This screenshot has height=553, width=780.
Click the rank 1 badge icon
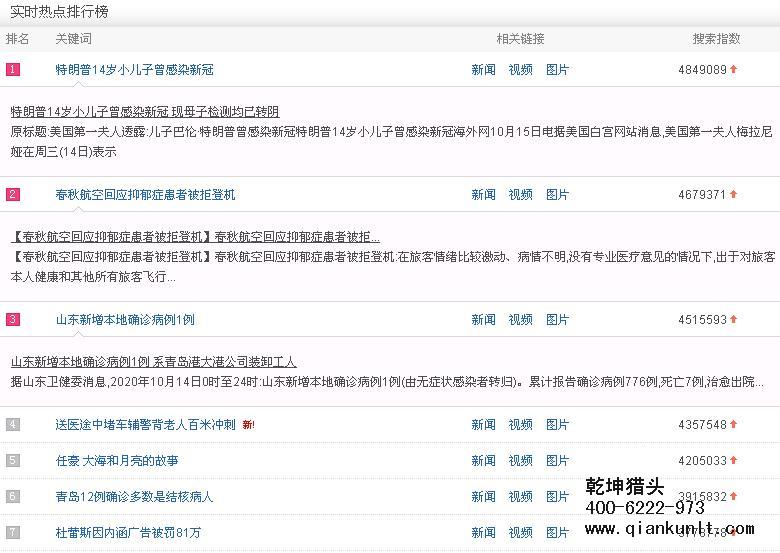[13, 70]
